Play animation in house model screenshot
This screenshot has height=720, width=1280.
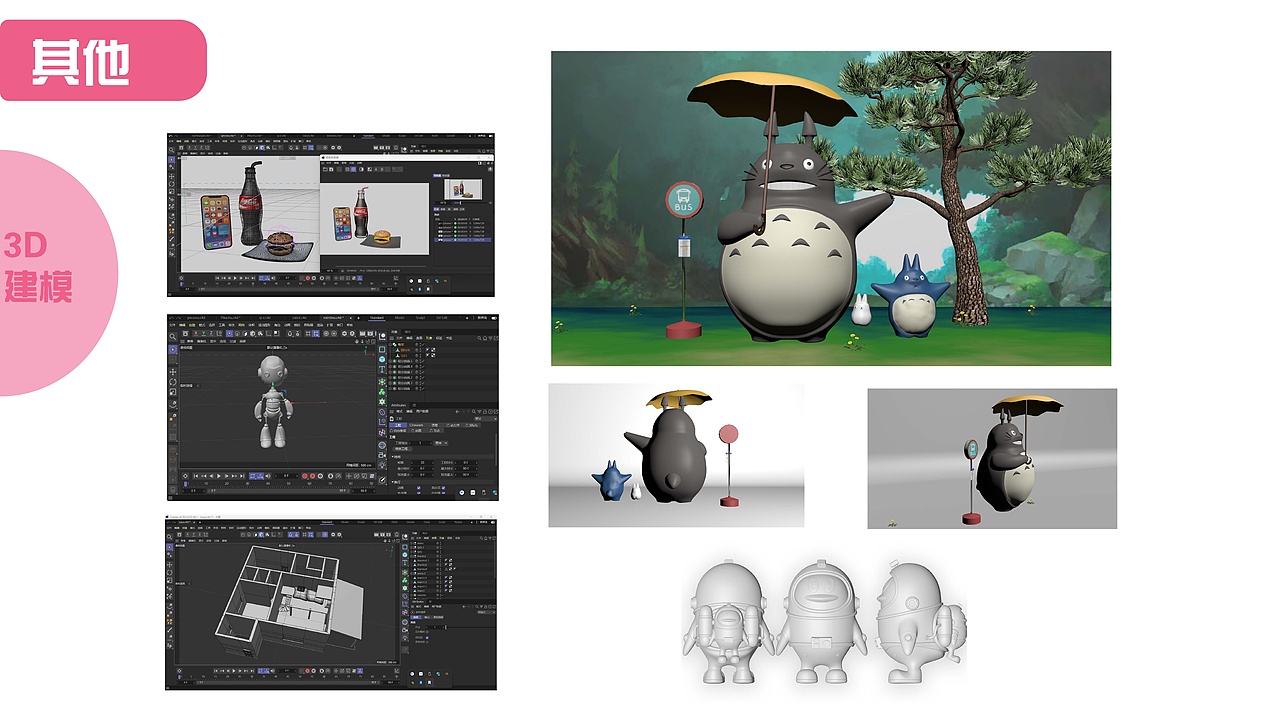(x=234, y=671)
